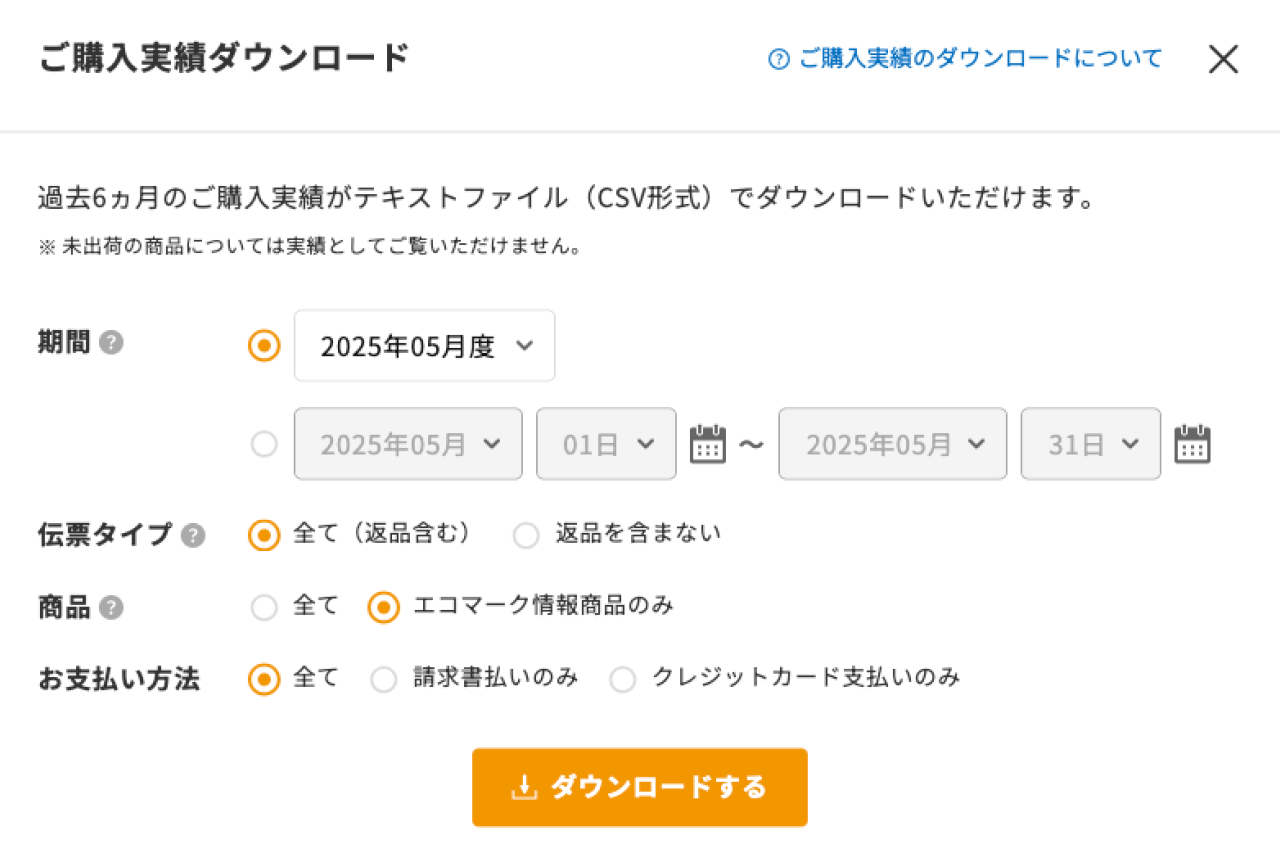The width and height of the screenshot is (1280, 860).
Task: Expand the 2025年05月度 period dropdown
Action: (425, 346)
